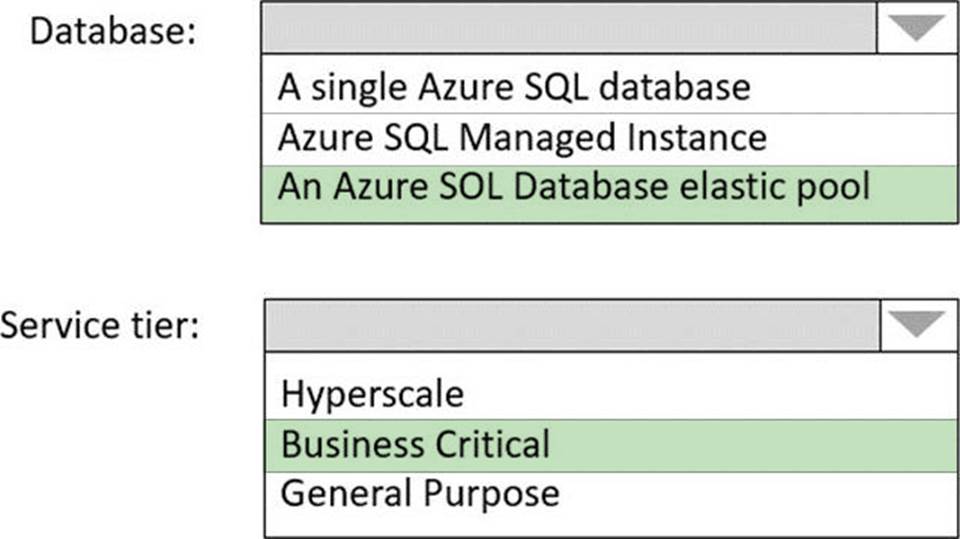Image resolution: width=960 pixels, height=539 pixels.
Task: Click the Database: label
Action: [x=113, y=30]
